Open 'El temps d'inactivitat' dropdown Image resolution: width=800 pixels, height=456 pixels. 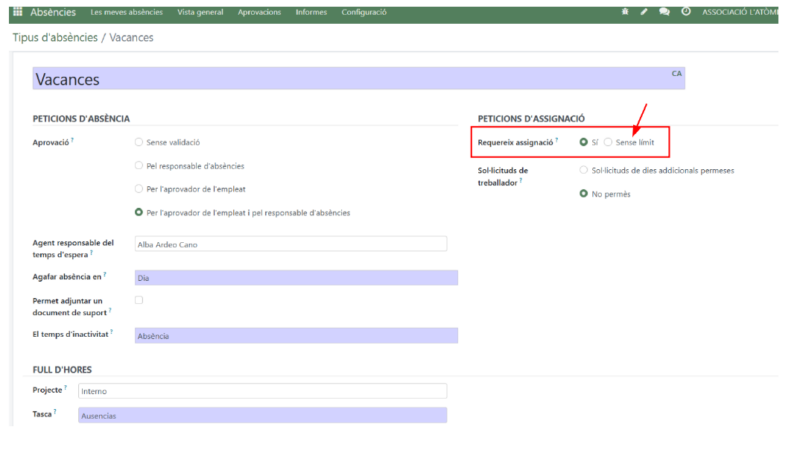[295, 336]
